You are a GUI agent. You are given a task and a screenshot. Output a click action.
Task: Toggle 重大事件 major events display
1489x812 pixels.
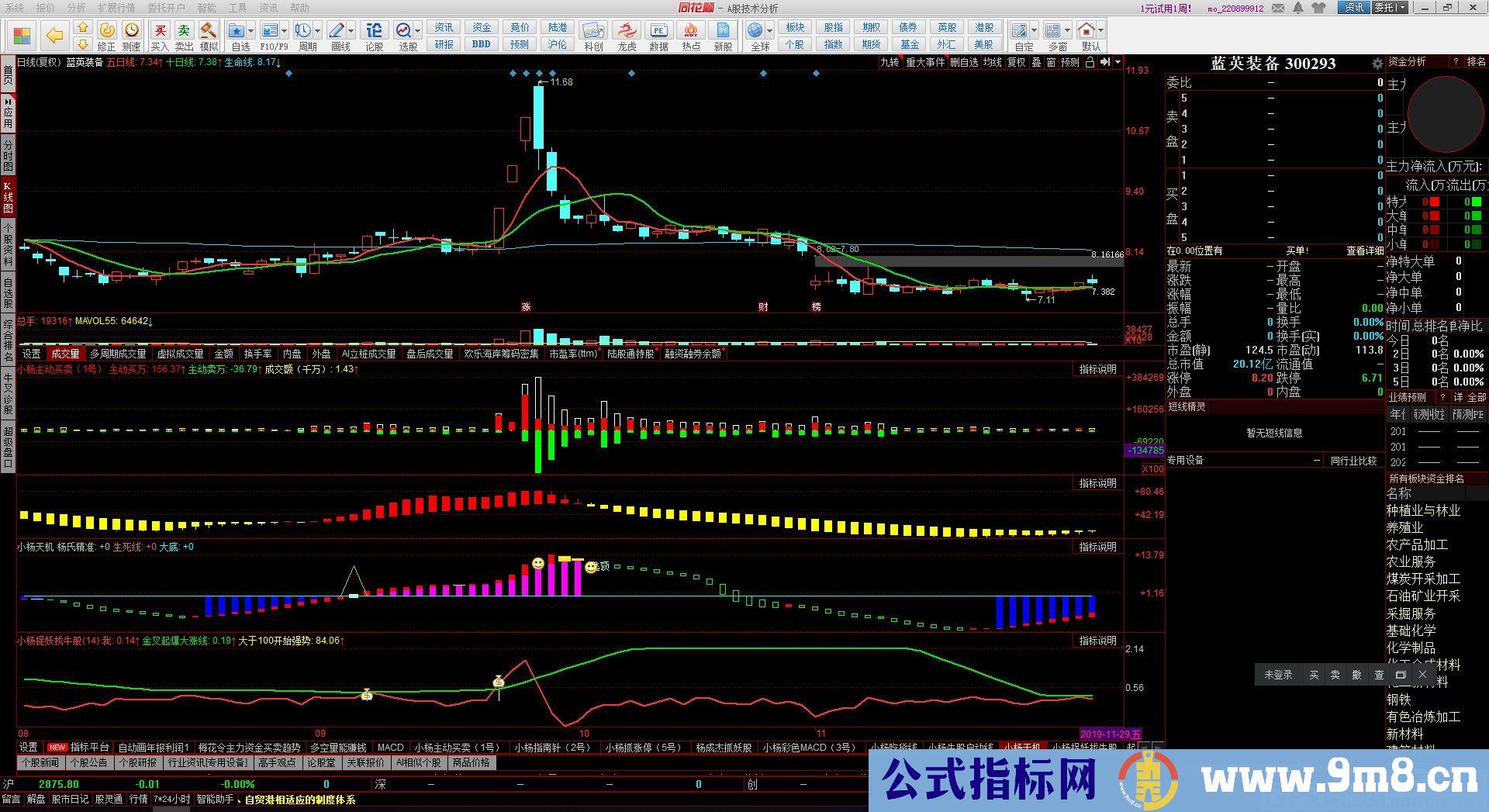point(925,62)
